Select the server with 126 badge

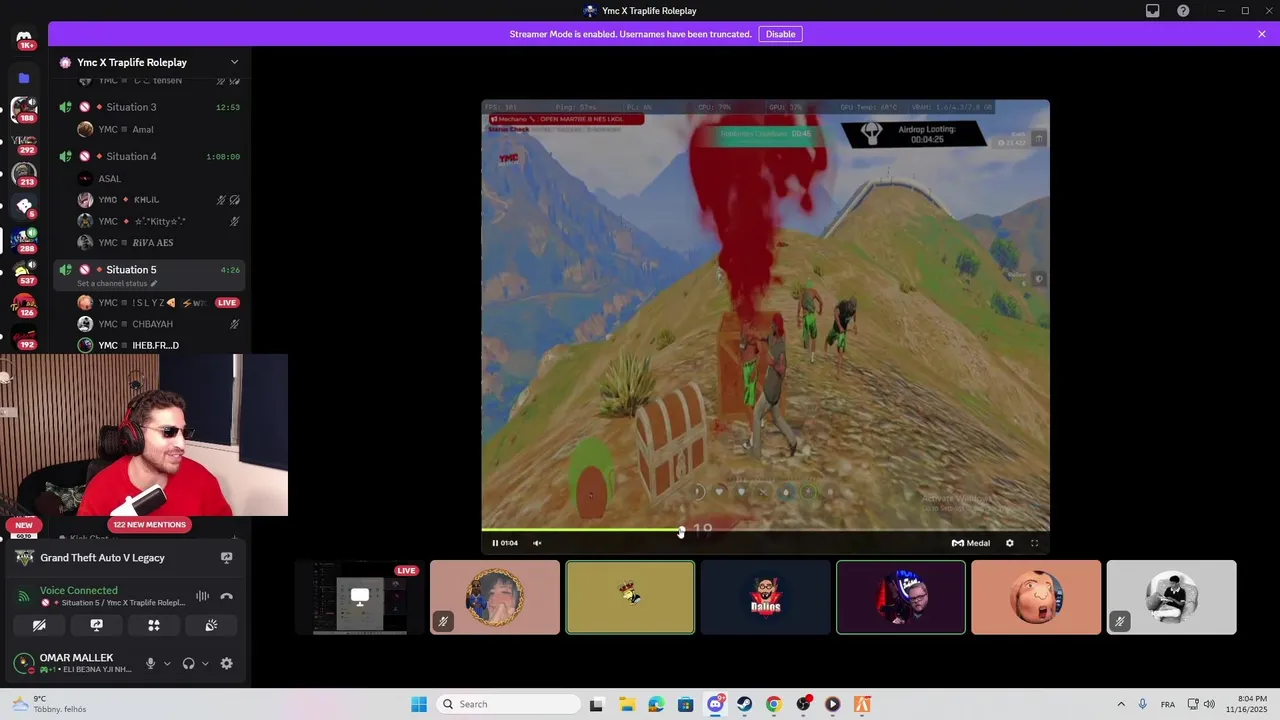tap(24, 304)
